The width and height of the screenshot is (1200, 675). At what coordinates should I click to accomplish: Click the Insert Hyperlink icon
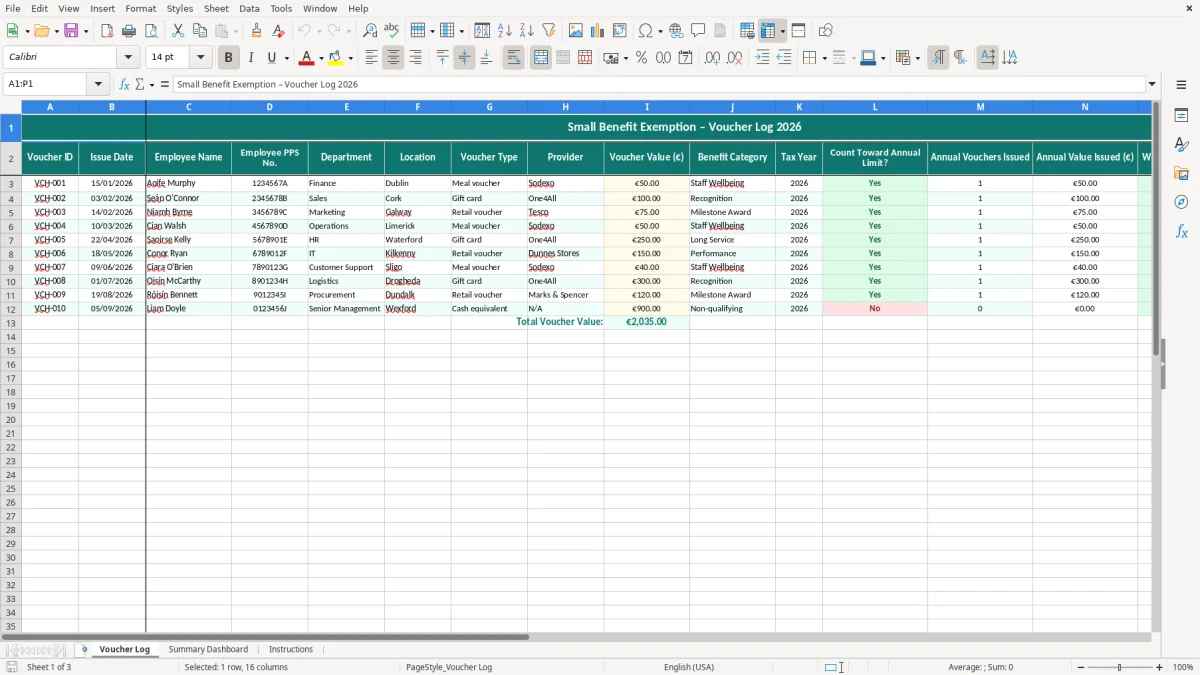(x=676, y=31)
